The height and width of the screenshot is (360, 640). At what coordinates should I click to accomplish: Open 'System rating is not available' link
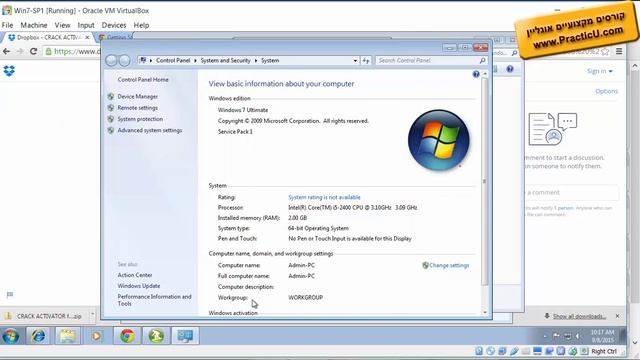click(324, 197)
